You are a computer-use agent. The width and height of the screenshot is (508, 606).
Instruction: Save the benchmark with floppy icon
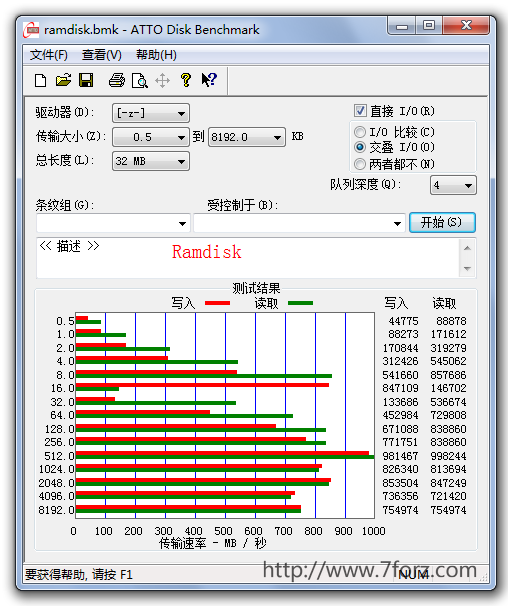coord(86,80)
